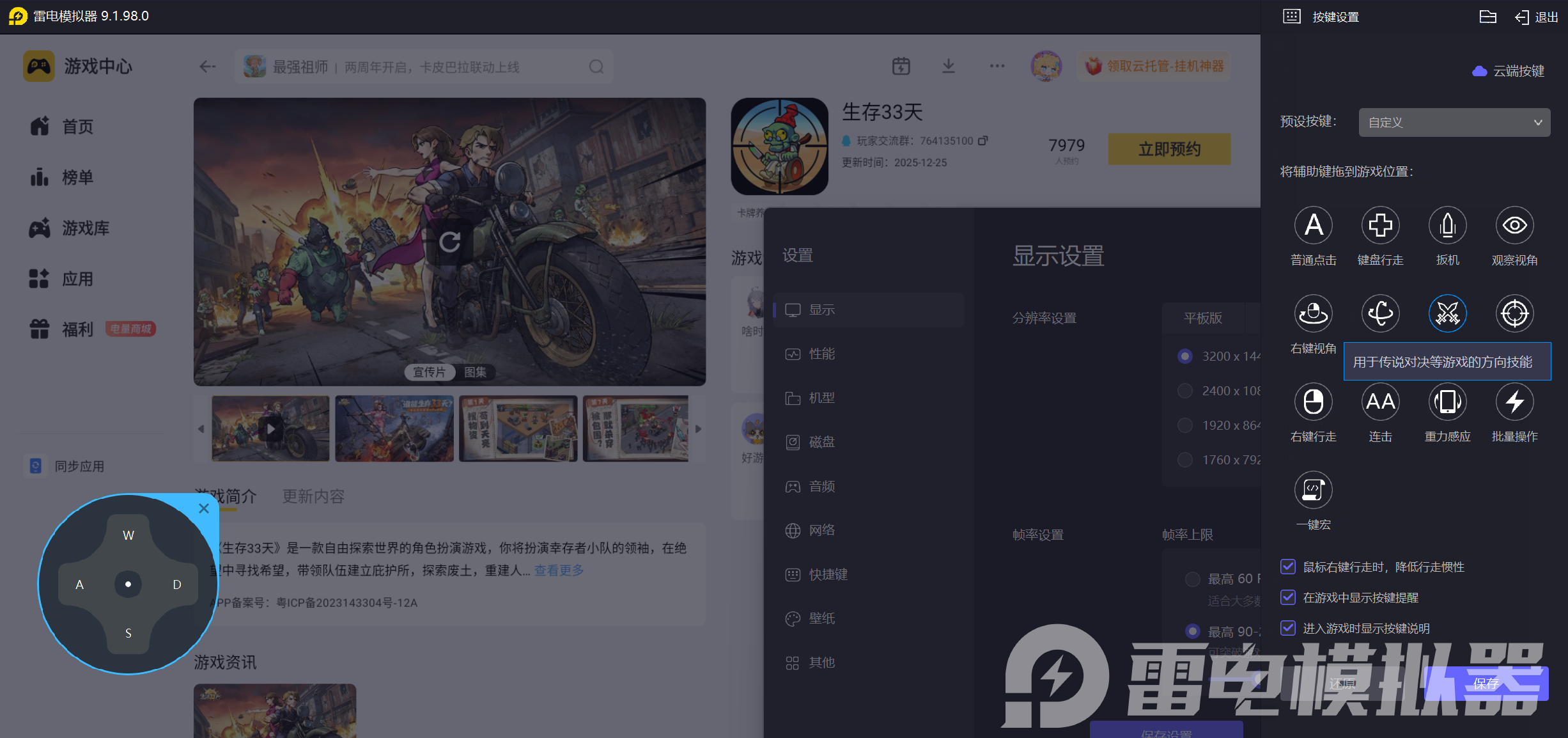Pick the 批量操作 lightning bolt icon
The image size is (1568, 738).
1514,402
